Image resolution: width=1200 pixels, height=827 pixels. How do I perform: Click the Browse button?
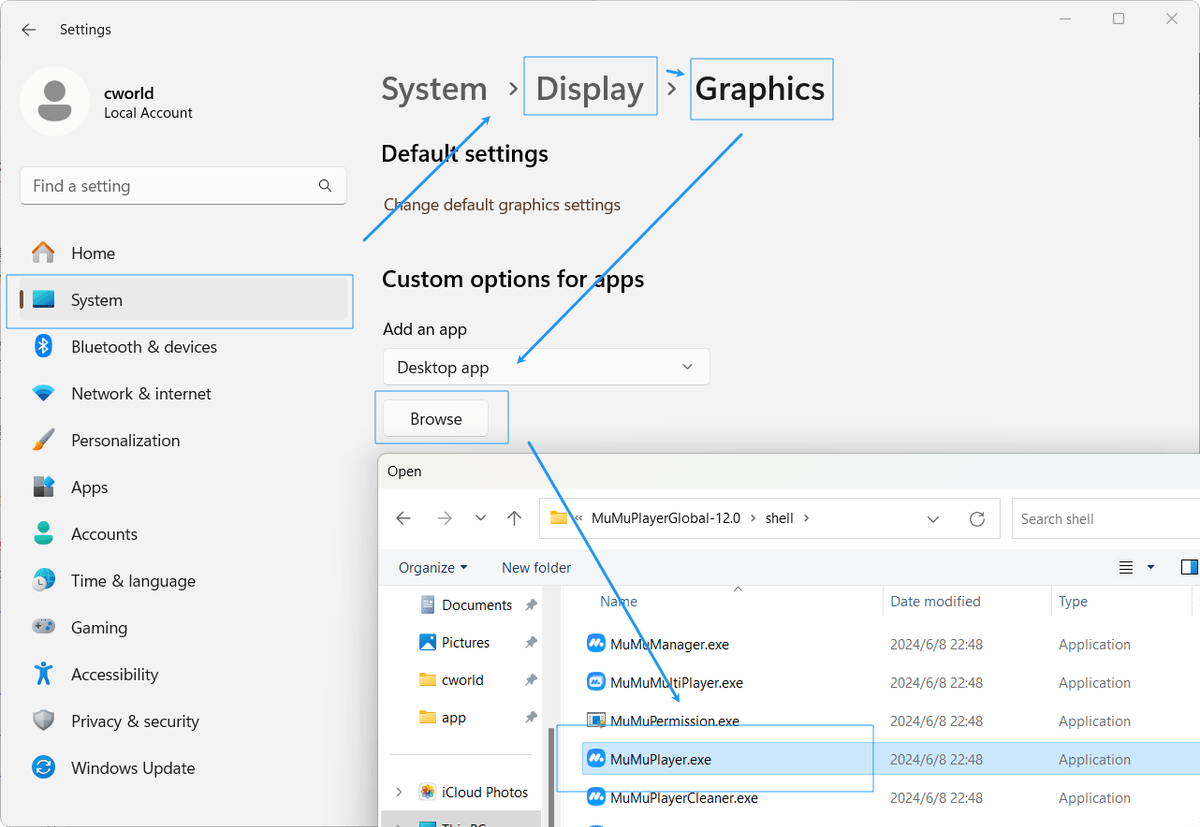coord(435,418)
